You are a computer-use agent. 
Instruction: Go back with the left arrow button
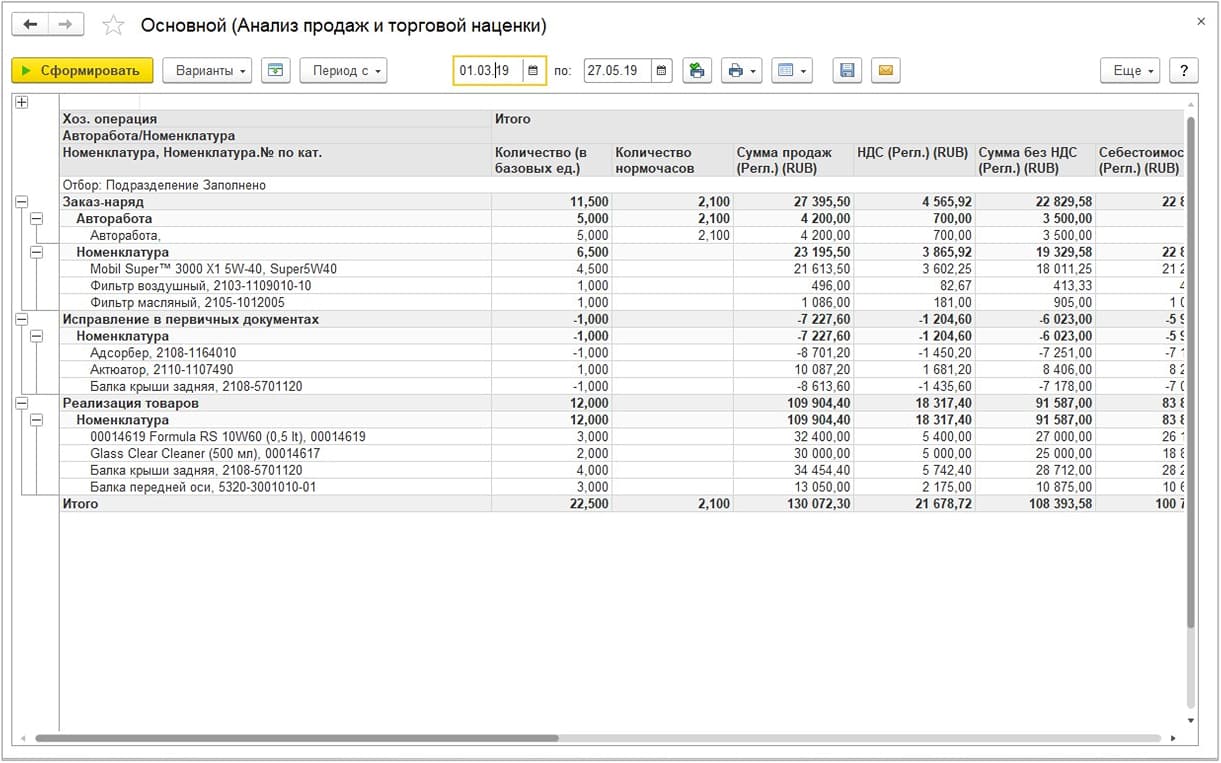[x=31, y=25]
